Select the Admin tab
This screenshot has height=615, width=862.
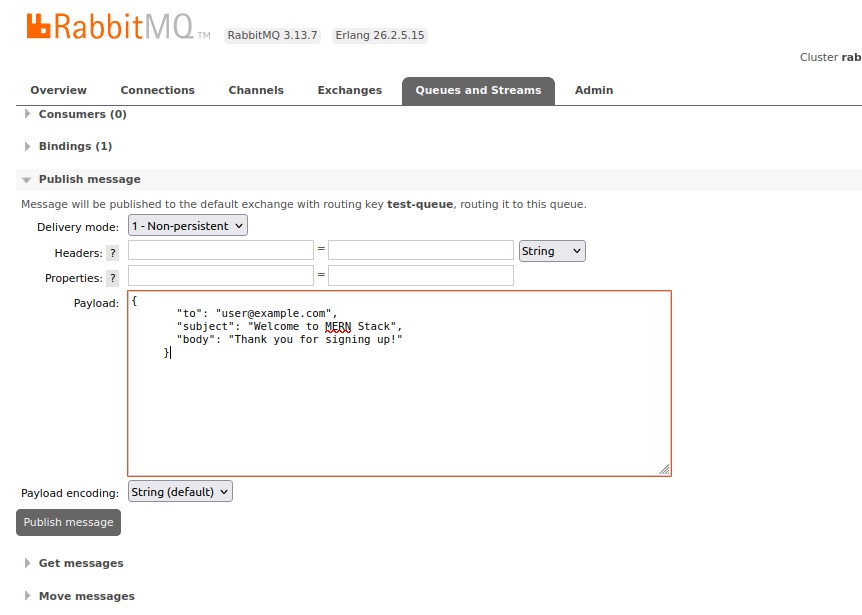(x=593, y=90)
